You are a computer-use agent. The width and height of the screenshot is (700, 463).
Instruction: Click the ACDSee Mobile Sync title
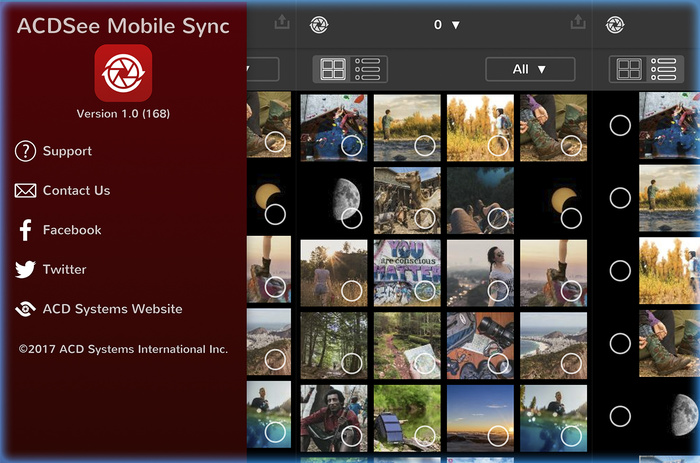(123, 26)
